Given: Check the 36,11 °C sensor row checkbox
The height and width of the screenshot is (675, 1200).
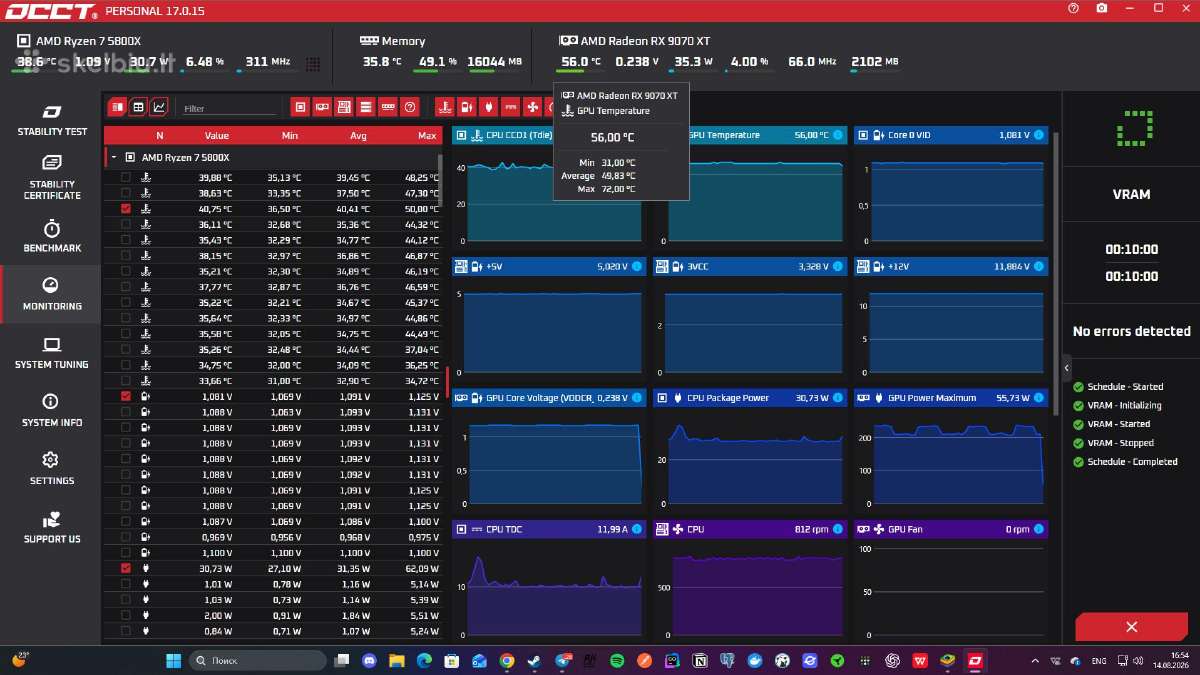Looking at the screenshot, I should 126,224.
